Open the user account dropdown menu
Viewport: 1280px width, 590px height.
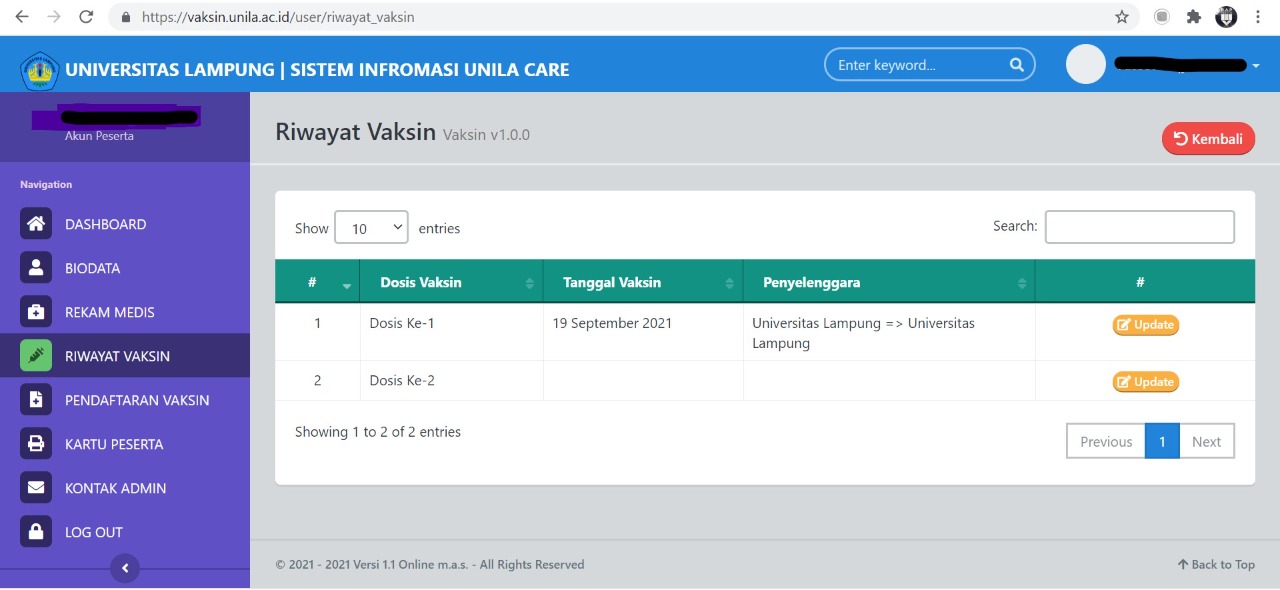coord(1255,66)
